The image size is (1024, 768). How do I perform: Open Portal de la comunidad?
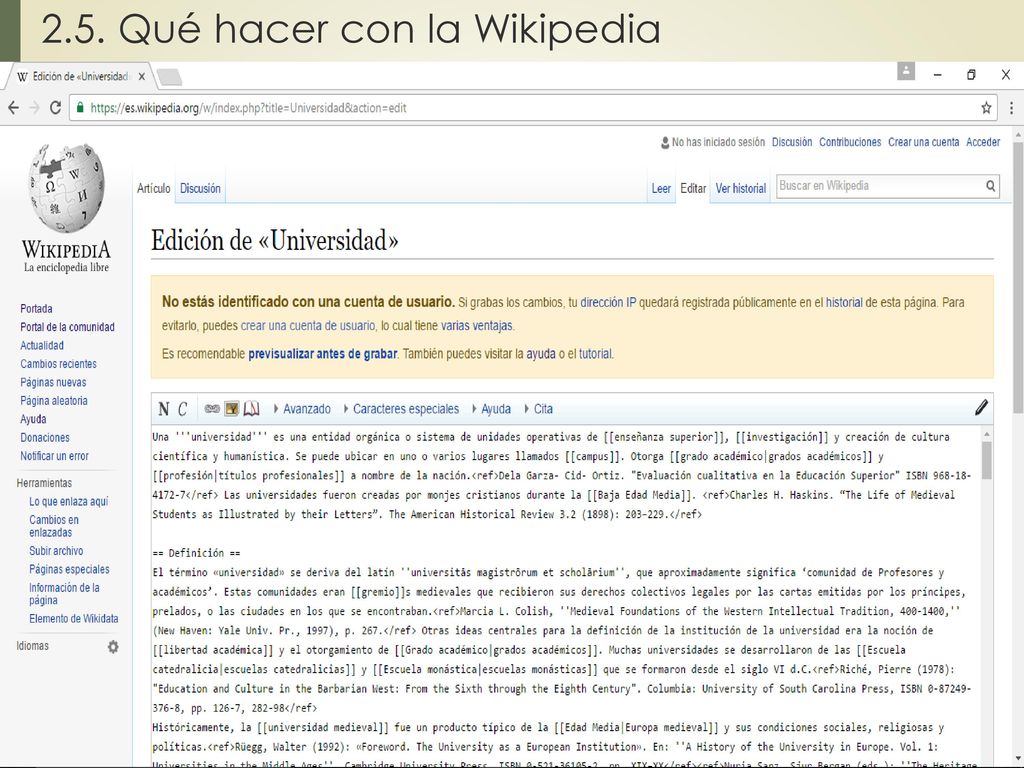point(67,327)
